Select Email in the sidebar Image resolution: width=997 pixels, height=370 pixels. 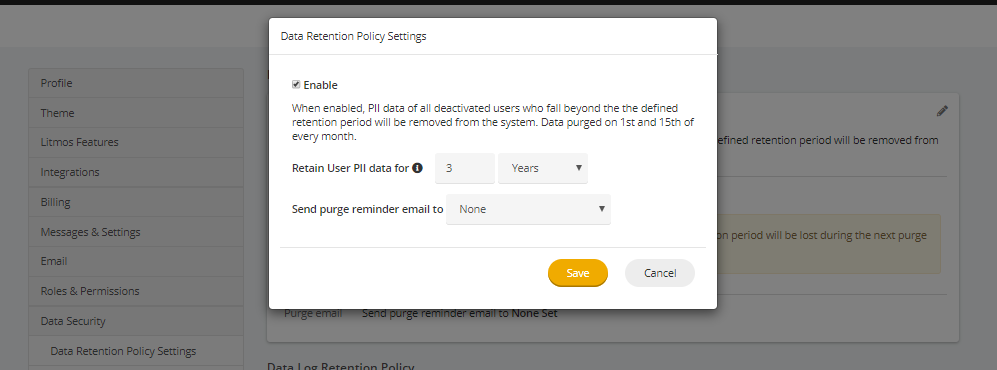click(x=136, y=261)
